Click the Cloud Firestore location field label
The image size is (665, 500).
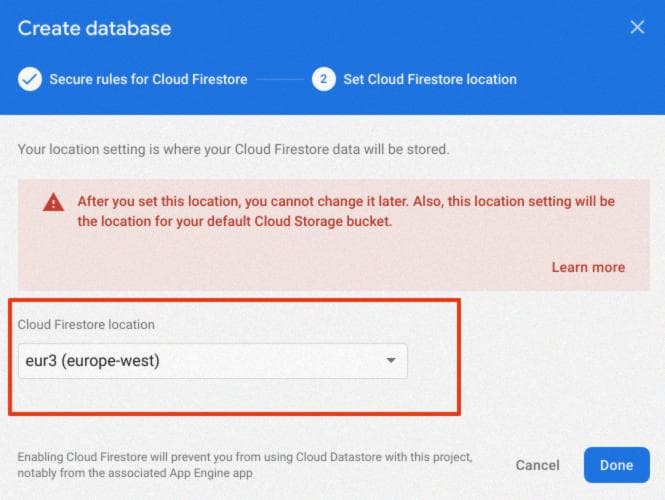click(86, 324)
